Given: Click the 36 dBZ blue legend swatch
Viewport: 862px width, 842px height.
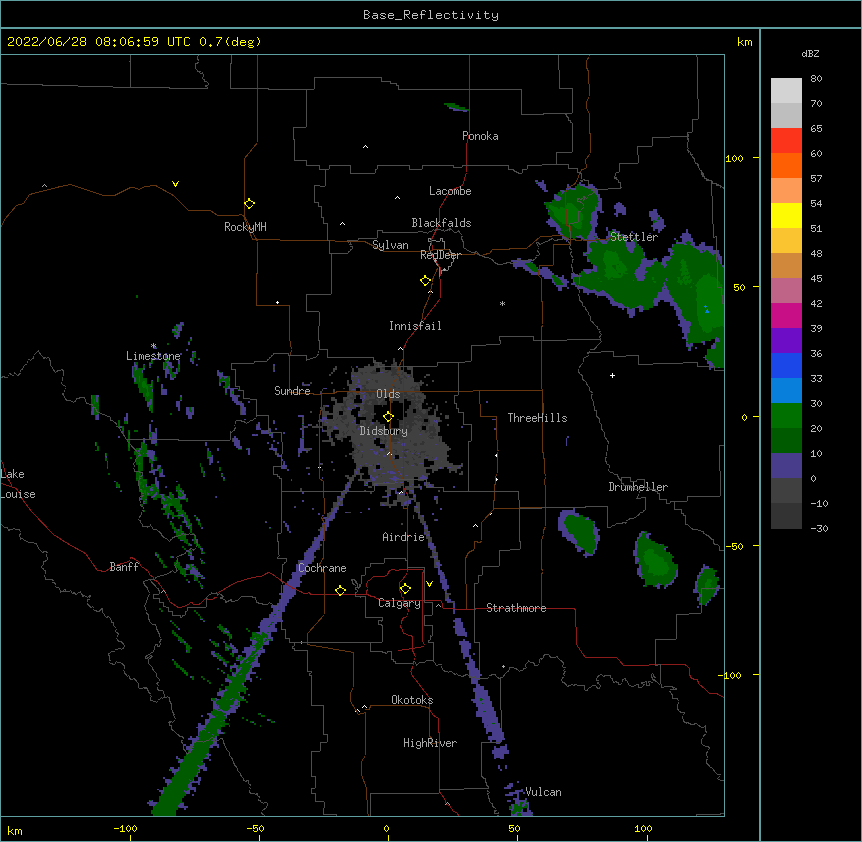Looking at the screenshot, I should click(x=786, y=365).
